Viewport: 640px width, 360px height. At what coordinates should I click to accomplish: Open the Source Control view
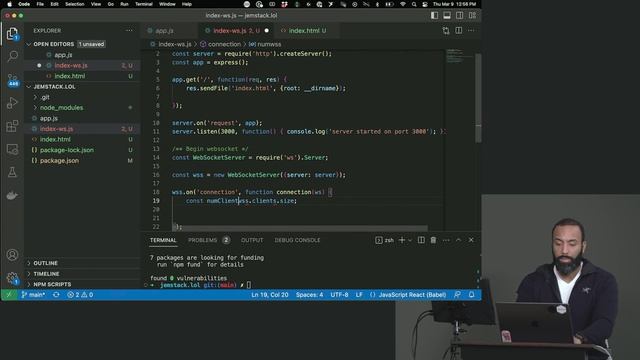tap(12, 79)
